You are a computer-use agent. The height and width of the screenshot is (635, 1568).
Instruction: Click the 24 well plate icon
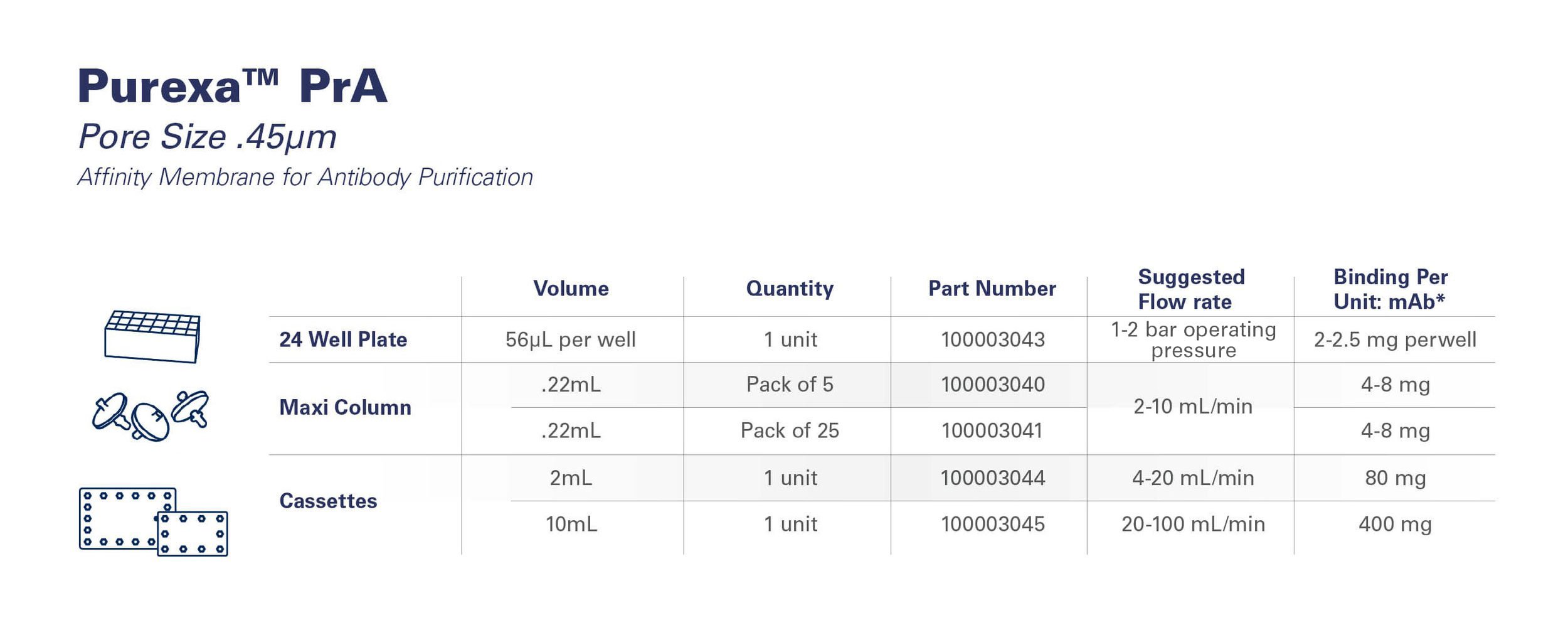(x=152, y=336)
